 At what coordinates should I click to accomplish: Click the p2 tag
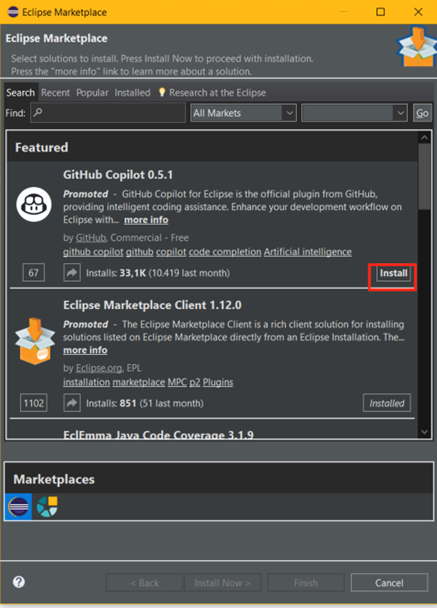click(x=195, y=382)
